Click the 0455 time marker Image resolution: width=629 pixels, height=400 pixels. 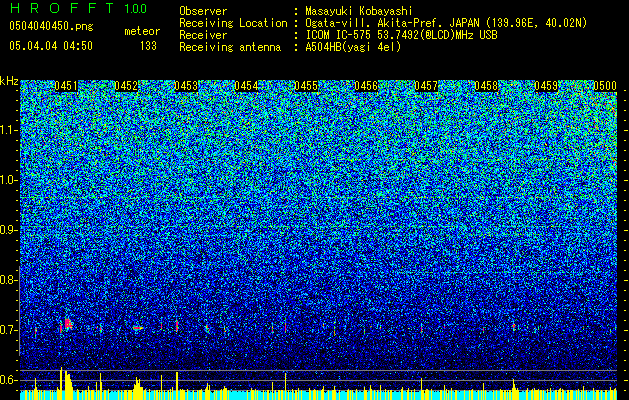306,86
